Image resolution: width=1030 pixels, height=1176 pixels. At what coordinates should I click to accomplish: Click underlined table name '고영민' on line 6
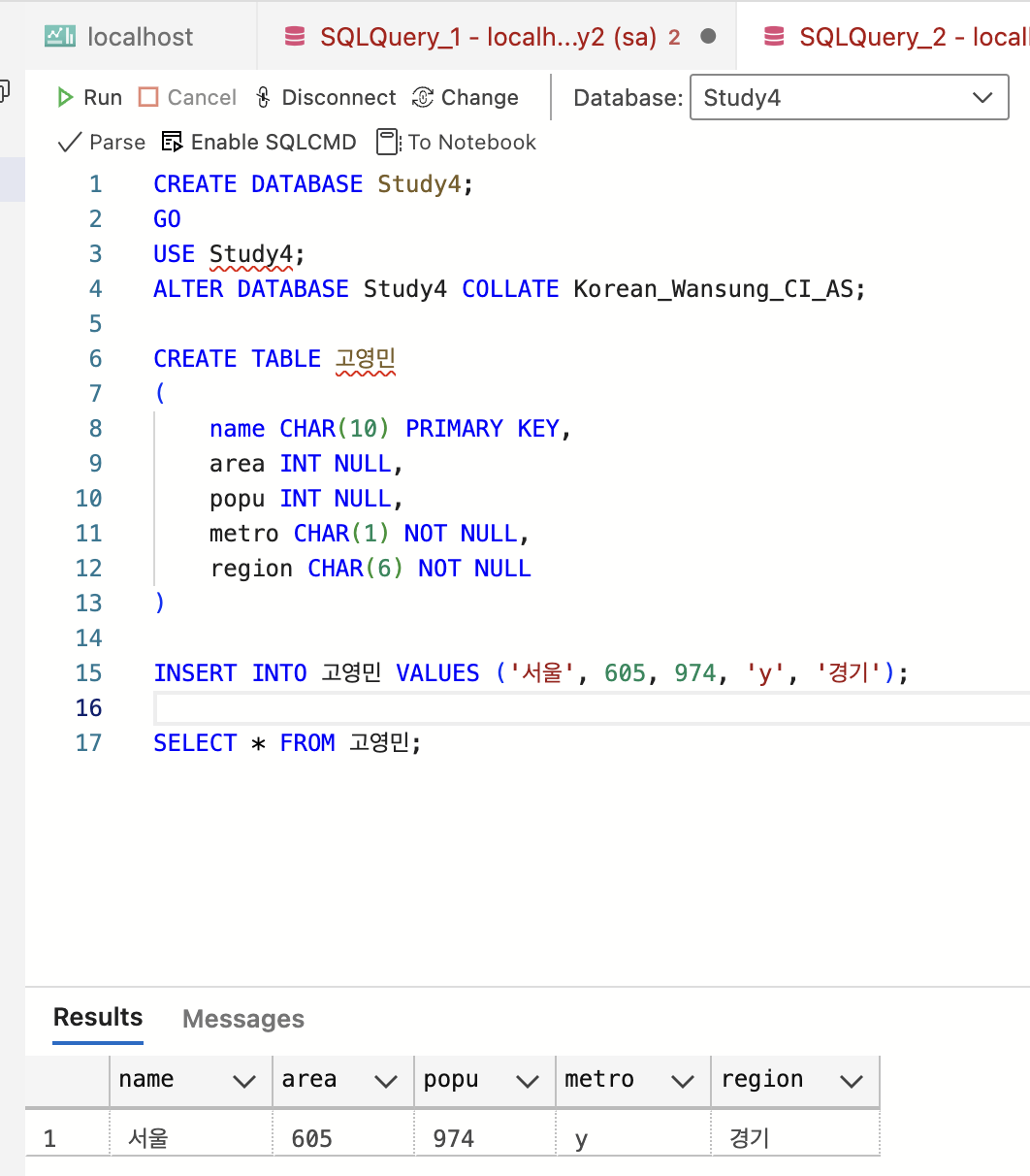tap(366, 359)
